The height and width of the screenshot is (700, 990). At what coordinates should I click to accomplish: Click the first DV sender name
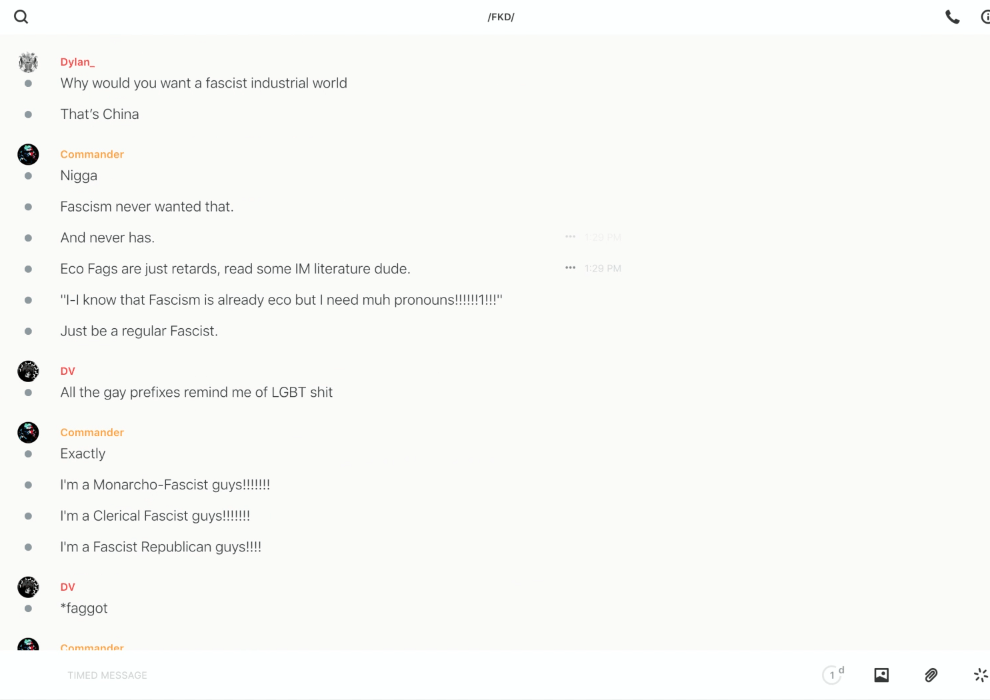(67, 371)
